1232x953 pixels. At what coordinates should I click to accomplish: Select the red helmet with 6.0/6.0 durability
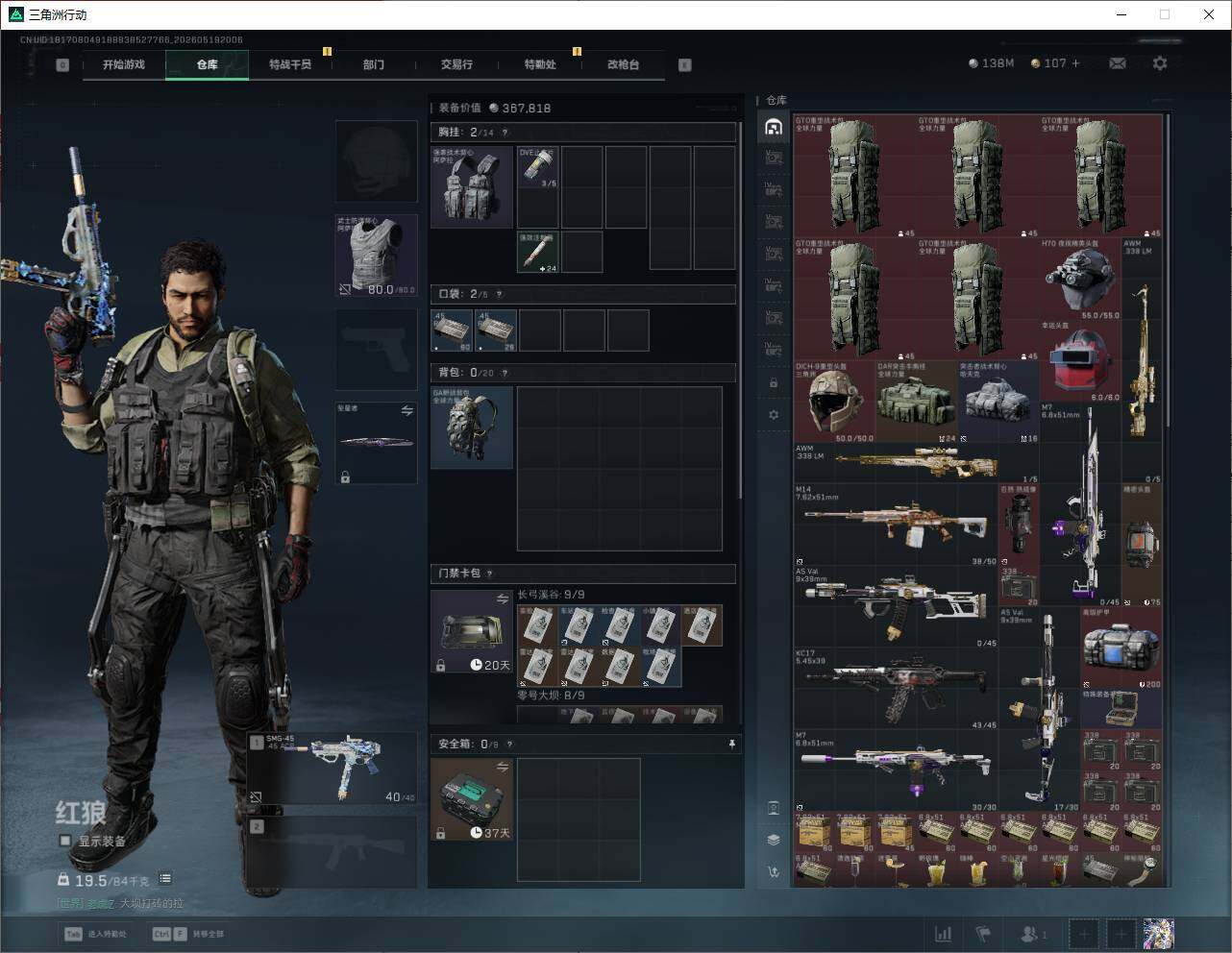[1080, 362]
